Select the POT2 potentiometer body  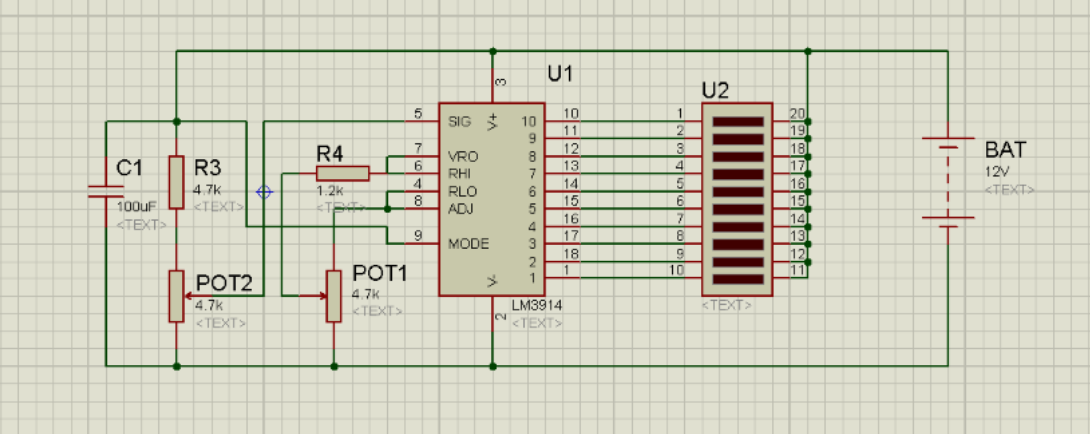coord(176,296)
